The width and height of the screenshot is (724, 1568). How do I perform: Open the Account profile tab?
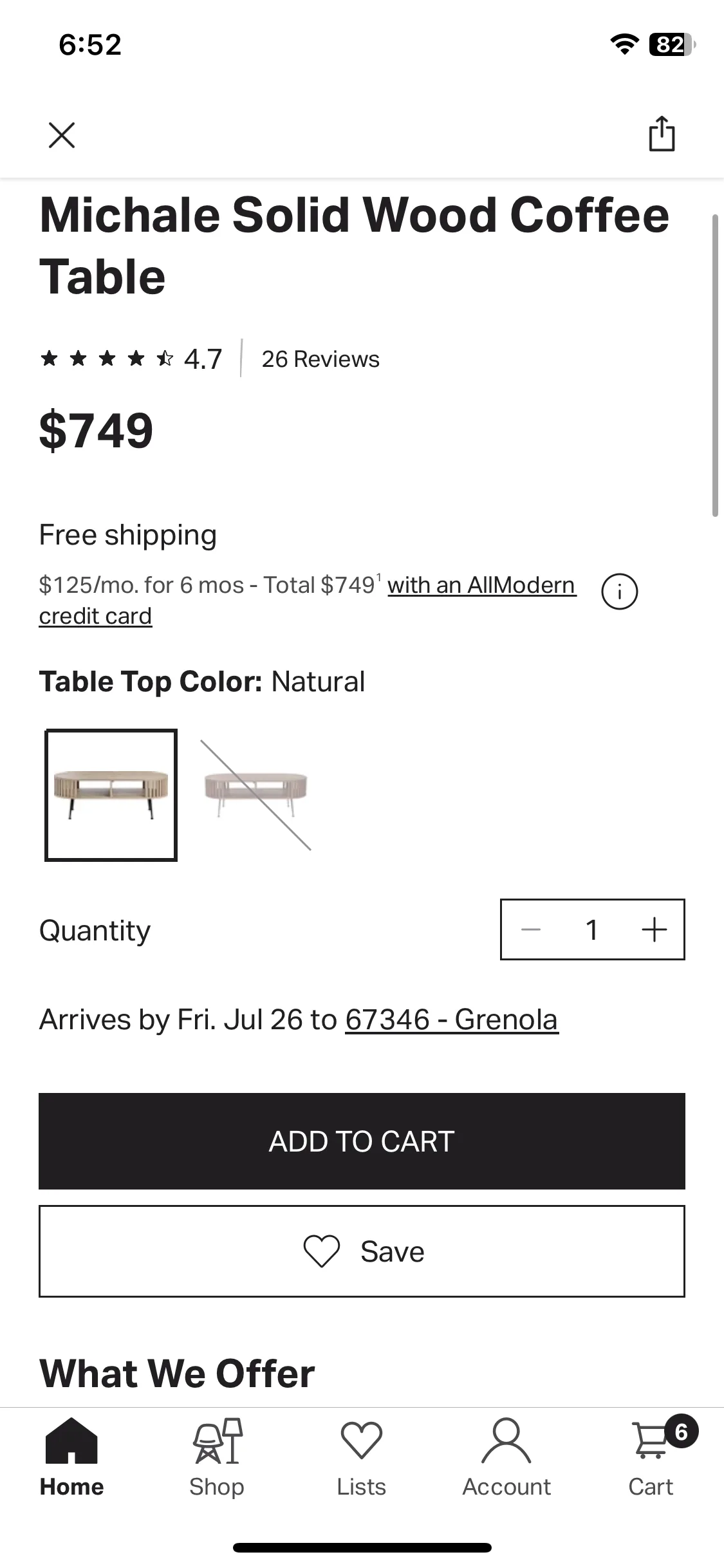506,1458
